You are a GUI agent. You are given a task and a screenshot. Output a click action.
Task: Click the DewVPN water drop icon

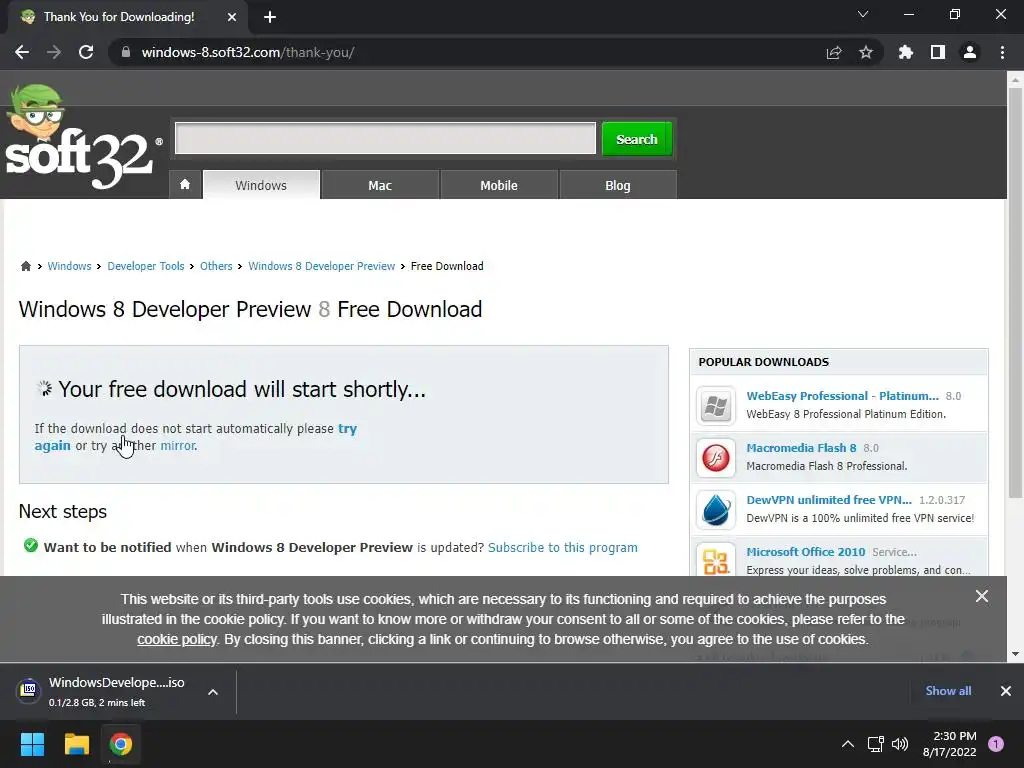click(716, 509)
